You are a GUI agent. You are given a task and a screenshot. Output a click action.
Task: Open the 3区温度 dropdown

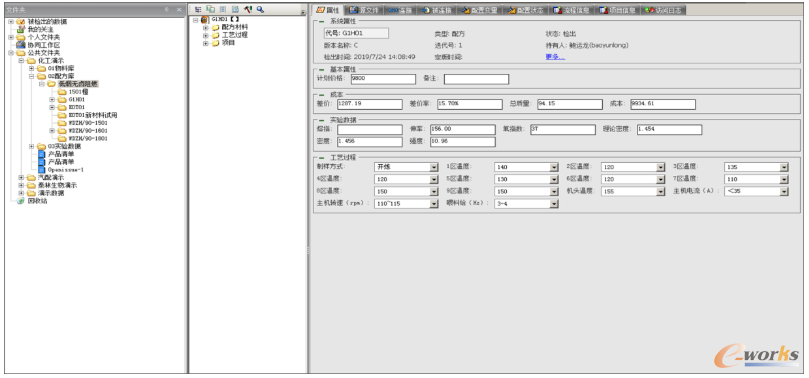(784, 167)
